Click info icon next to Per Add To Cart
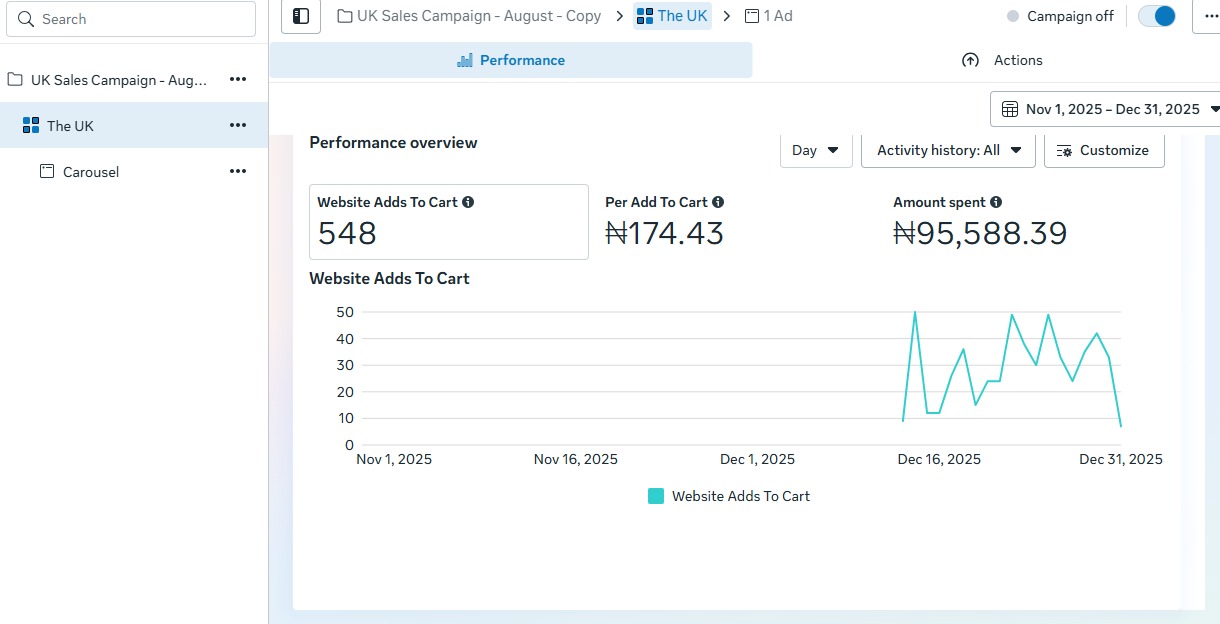 pyautogui.click(x=718, y=202)
